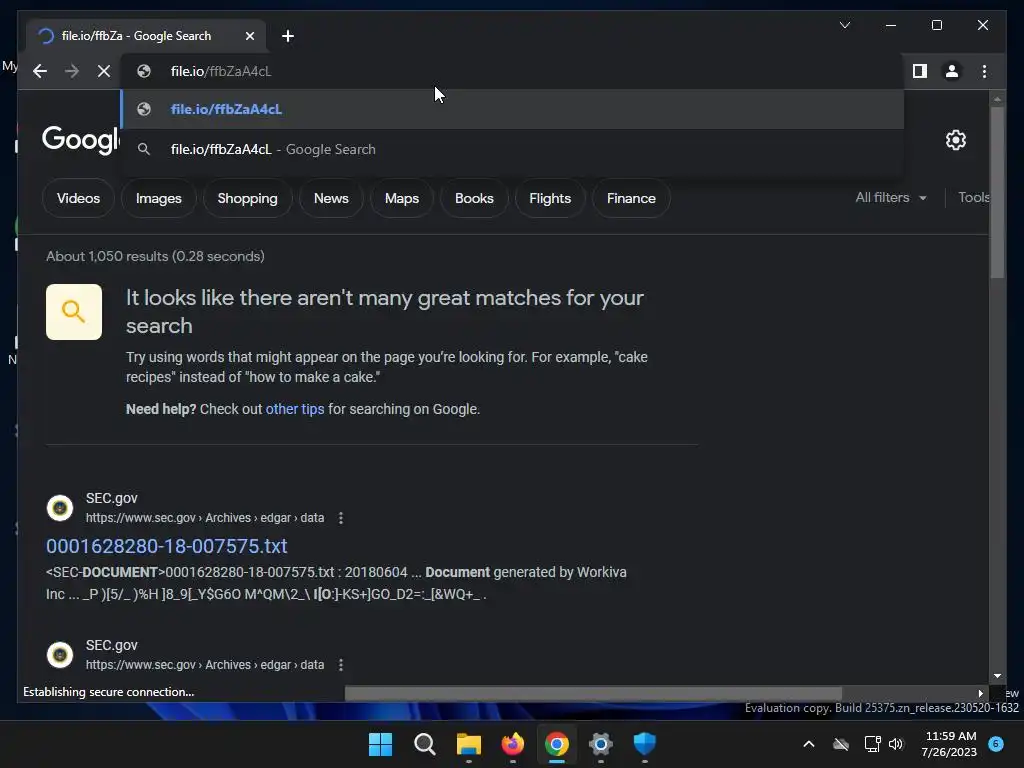
Task: Stop loading the page with X button
Action: click(x=104, y=71)
